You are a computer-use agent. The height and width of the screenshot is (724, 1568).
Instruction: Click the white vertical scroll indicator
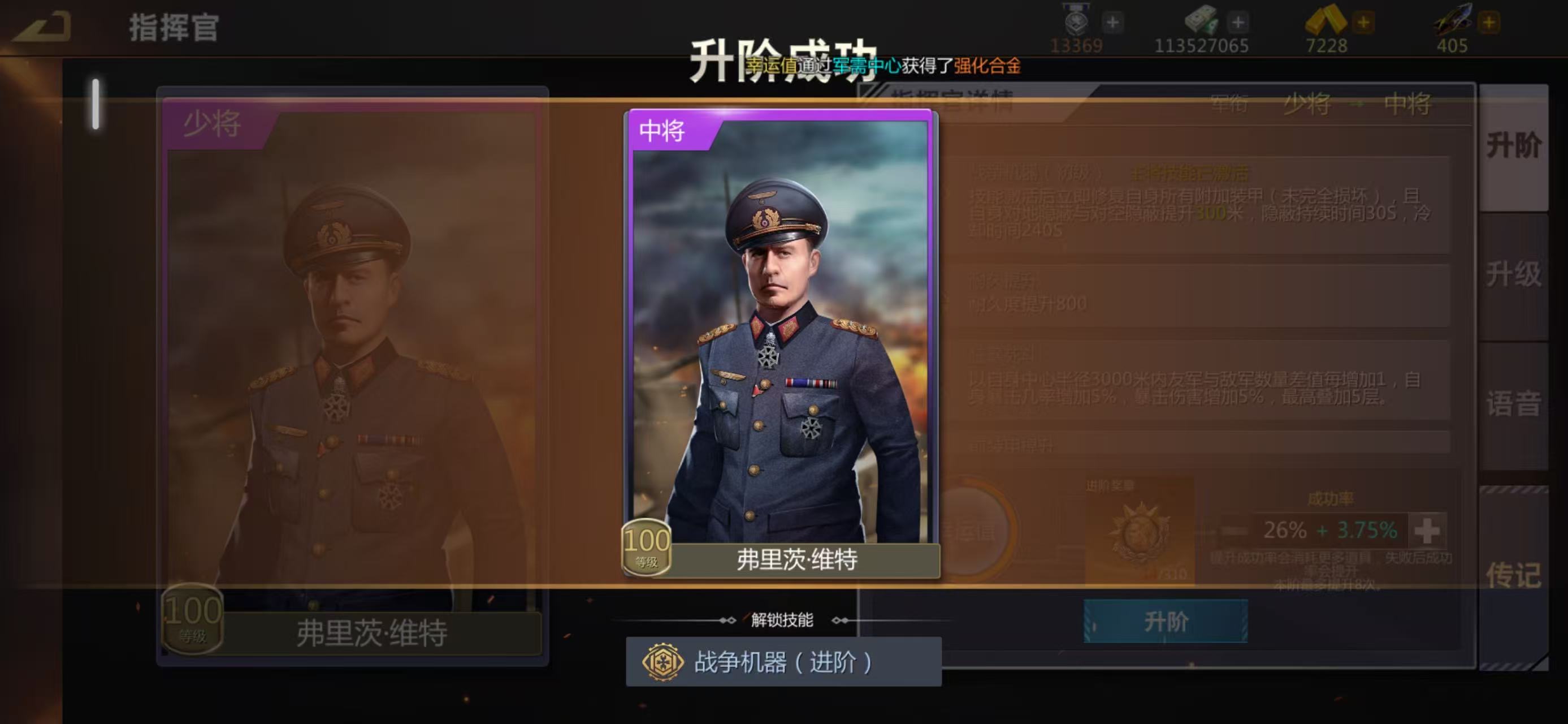click(96, 104)
